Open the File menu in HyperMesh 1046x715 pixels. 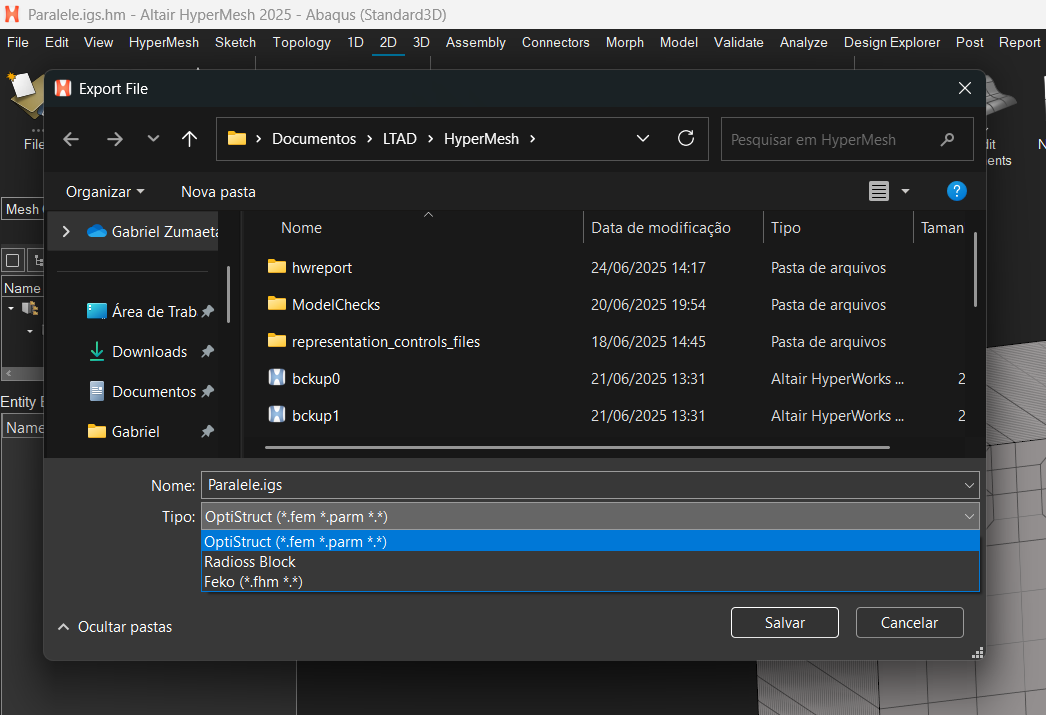click(x=17, y=42)
